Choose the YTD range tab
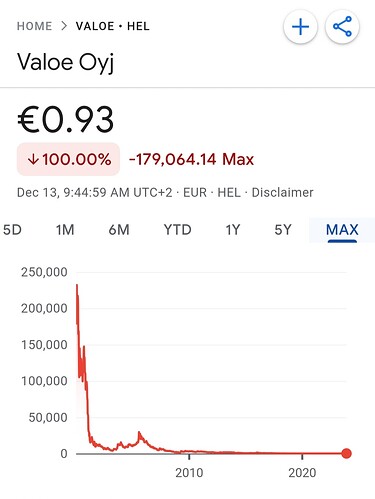 pyautogui.click(x=178, y=230)
